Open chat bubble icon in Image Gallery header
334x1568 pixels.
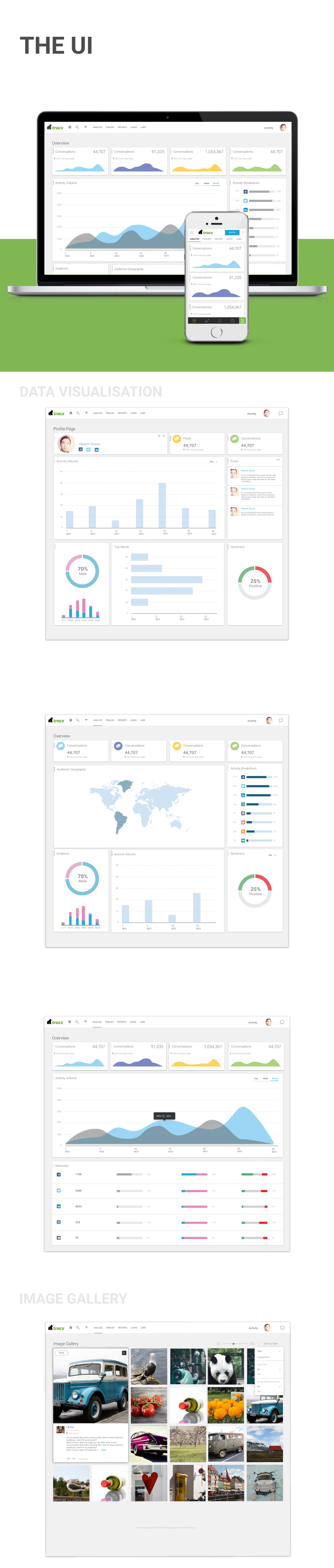click(x=282, y=1328)
